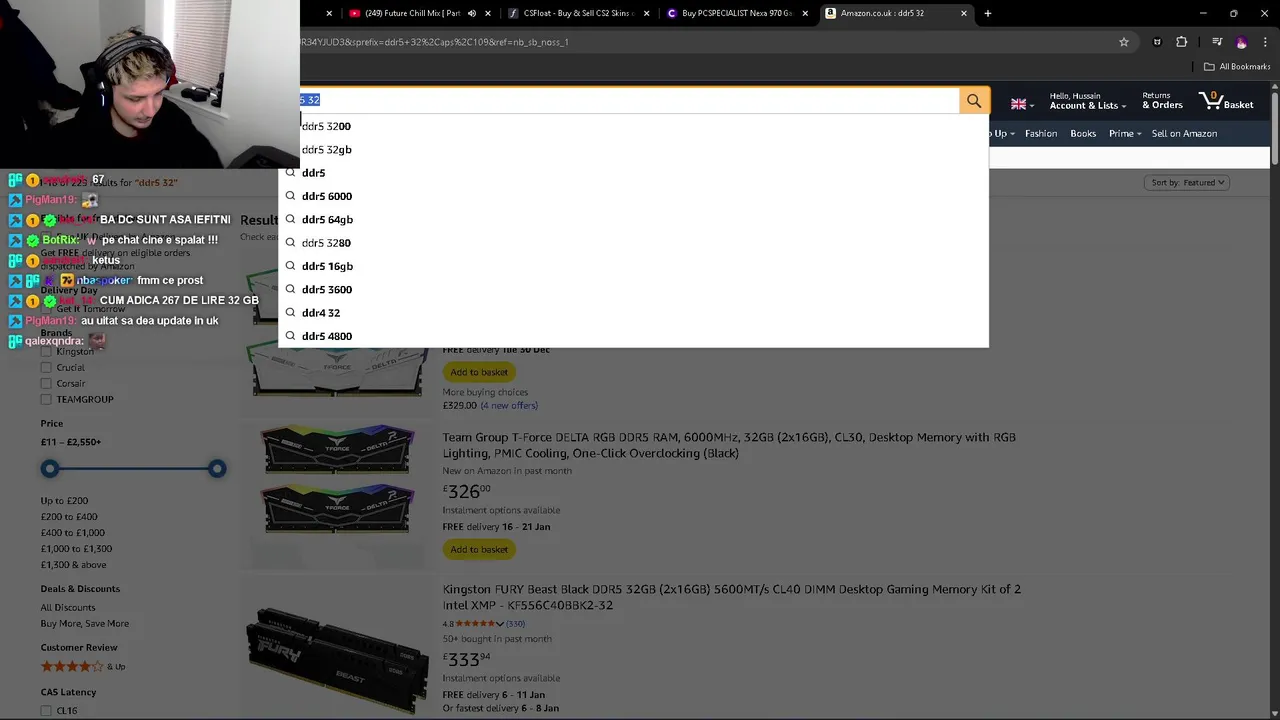This screenshot has height=720, width=1280.
Task: Click the magnifier icon beside ddr4 32
Action: [290, 312]
